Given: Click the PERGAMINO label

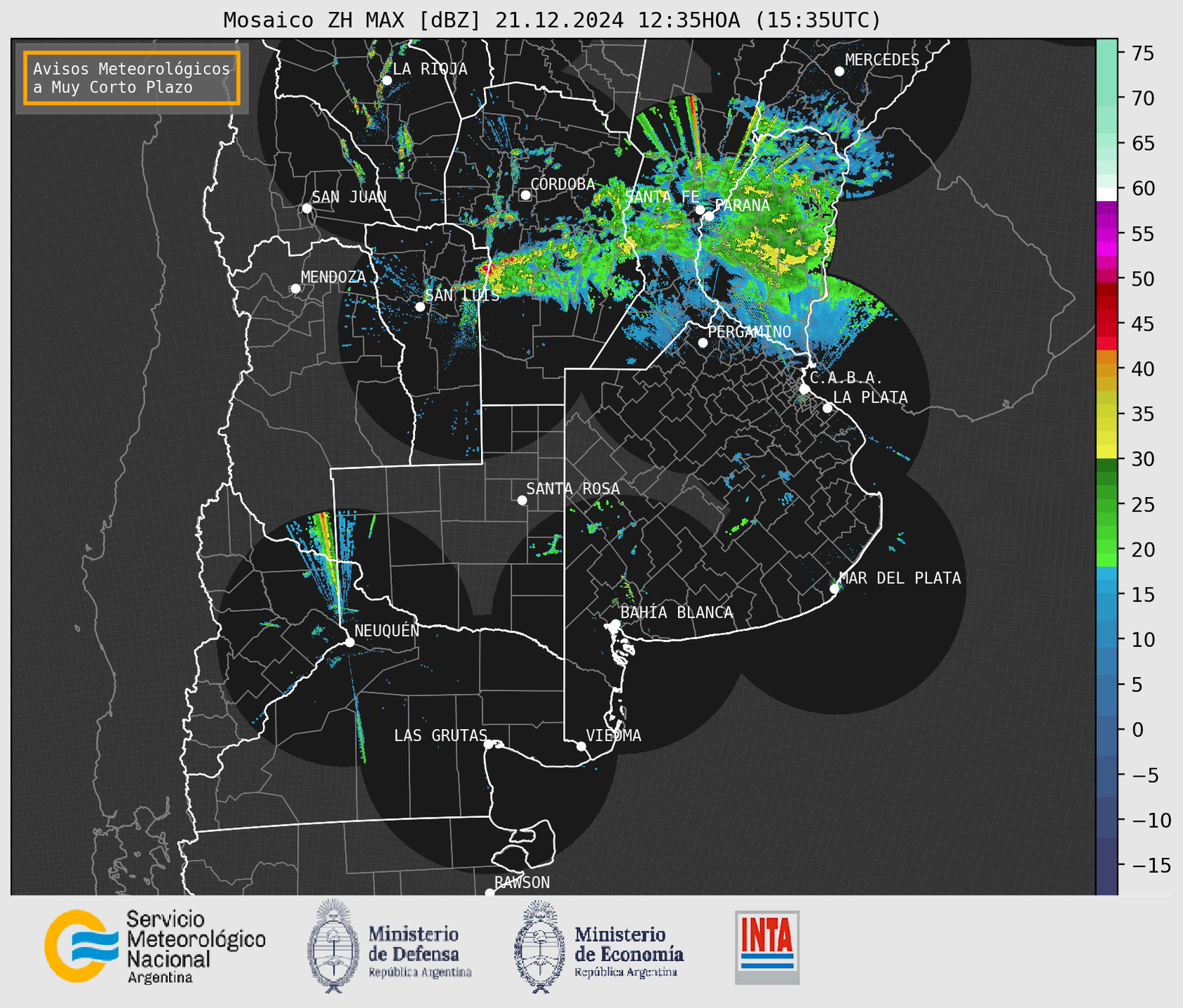Looking at the screenshot, I should pyautogui.click(x=750, y=332).
